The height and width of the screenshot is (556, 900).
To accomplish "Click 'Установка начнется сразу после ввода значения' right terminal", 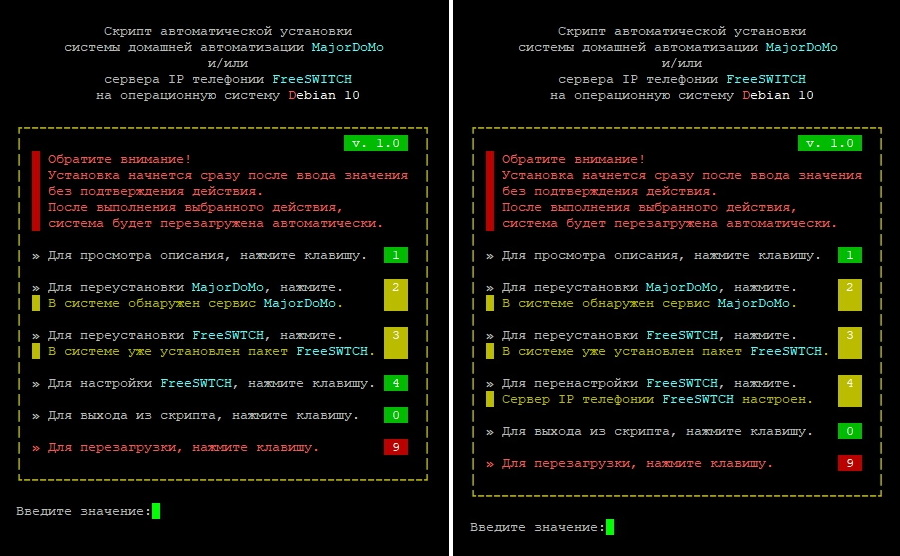I will [x=682, y=175].
